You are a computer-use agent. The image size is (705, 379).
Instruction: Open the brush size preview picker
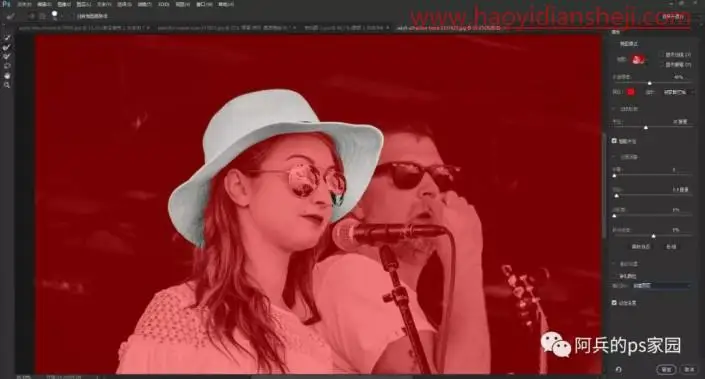(x=54, y=15)
